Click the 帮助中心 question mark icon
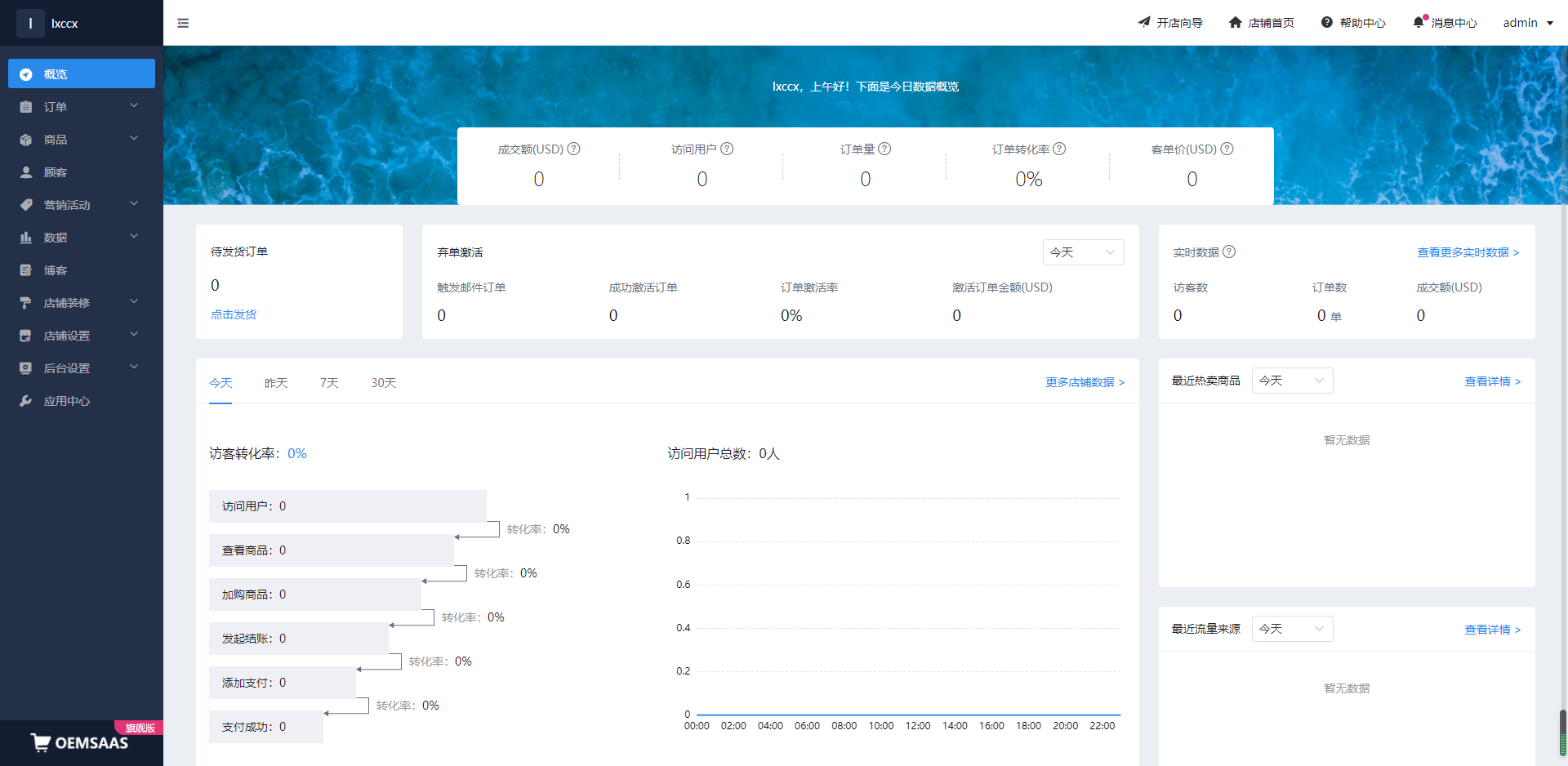This screenshot has width=1568, height=766. (1327, 23)
